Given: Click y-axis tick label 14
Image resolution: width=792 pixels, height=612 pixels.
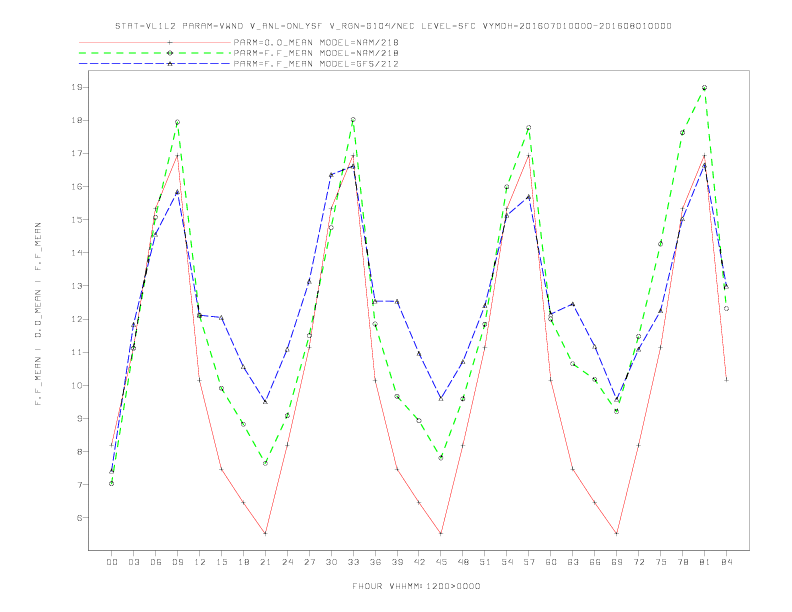Looking at the screenshot, I should (x=76, y=252).
